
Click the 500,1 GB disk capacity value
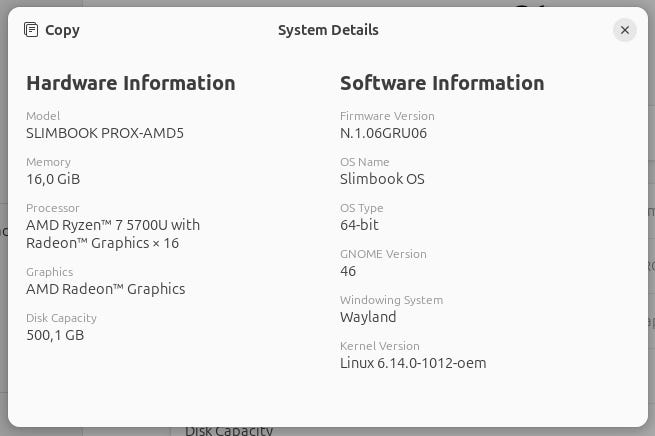[55, 335]
